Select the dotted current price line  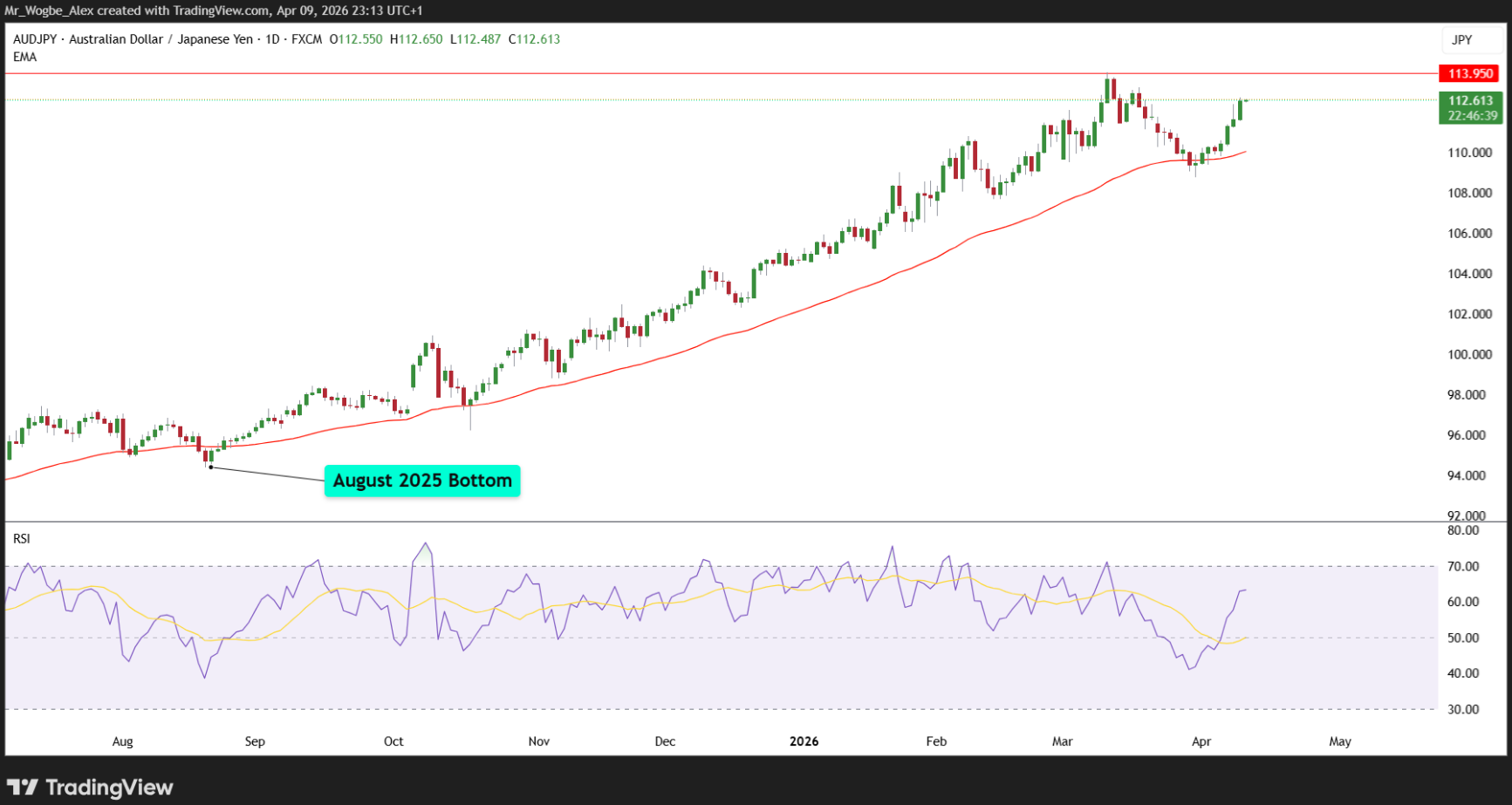698,100
